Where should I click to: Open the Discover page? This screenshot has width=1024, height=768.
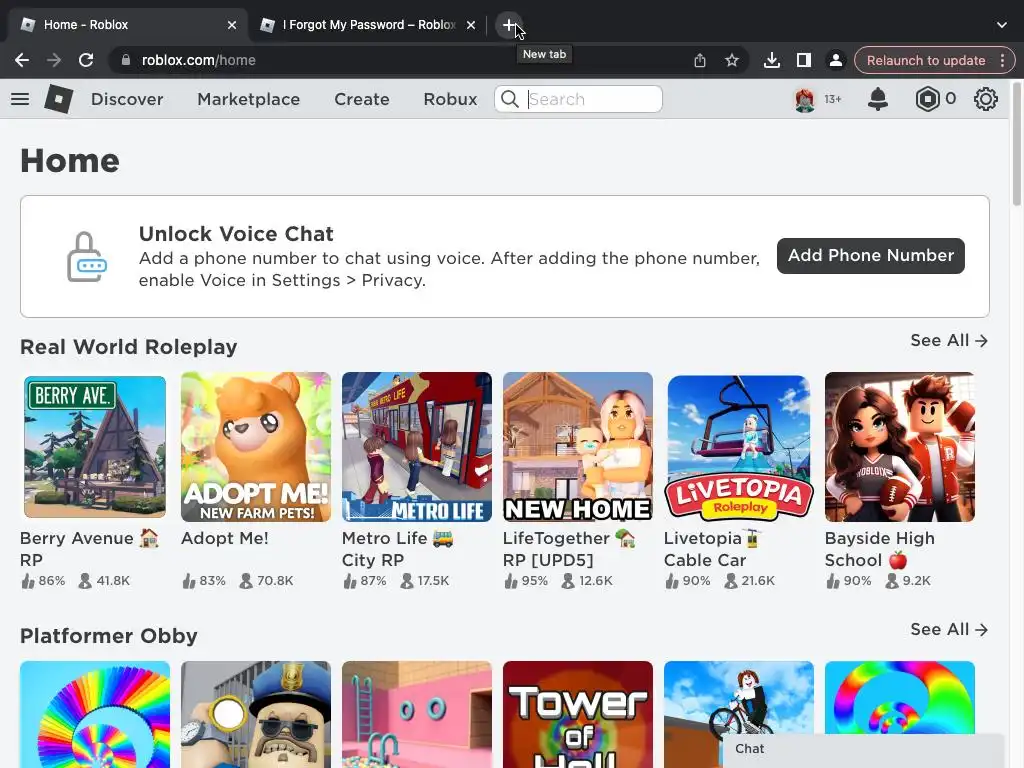tap(127, 99)
